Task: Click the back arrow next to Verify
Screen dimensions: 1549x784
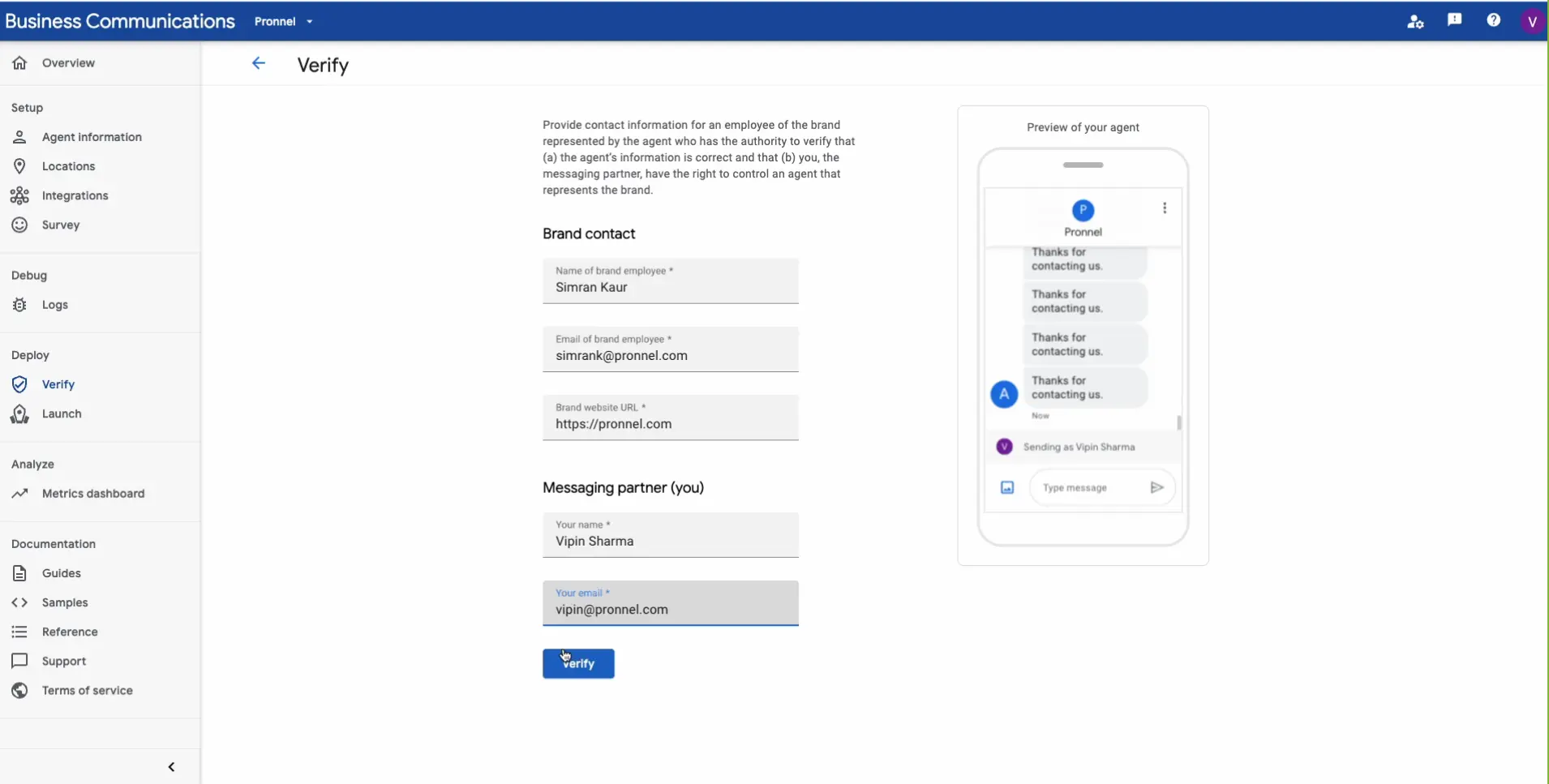Action: click(x=258, y=63)
